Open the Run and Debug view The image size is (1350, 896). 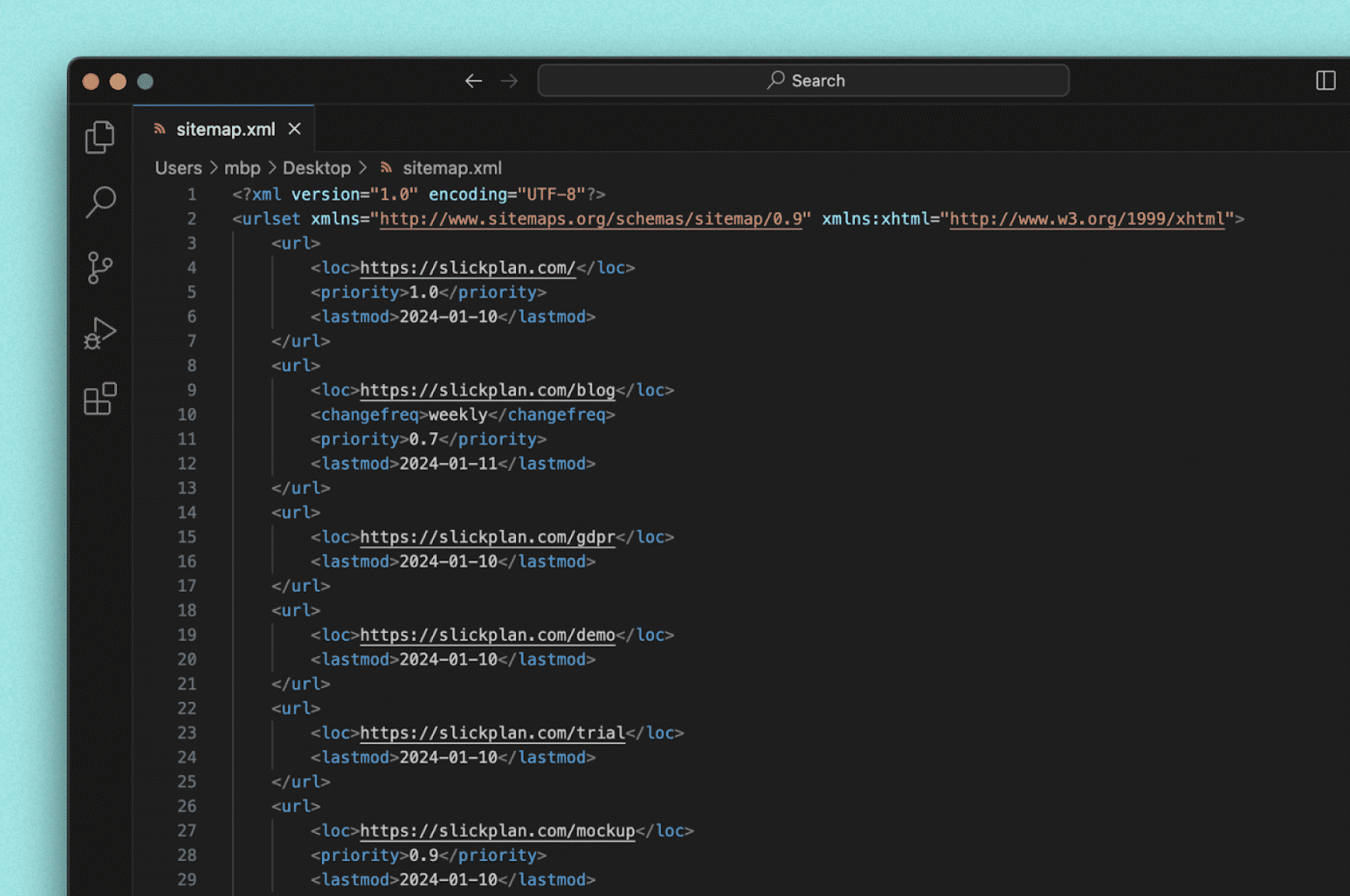100,334
